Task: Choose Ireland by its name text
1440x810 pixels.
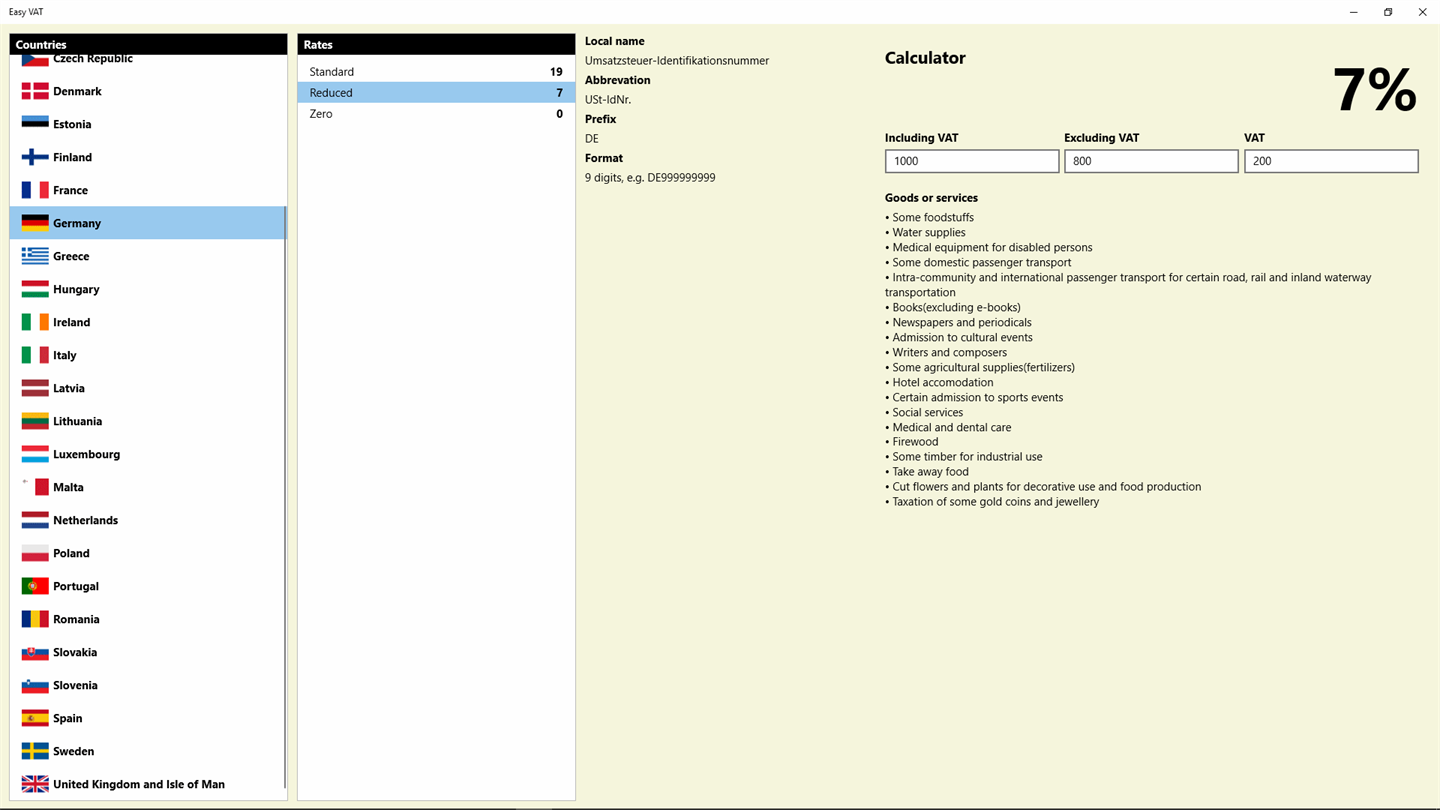Action: click(x=71, y=322)
